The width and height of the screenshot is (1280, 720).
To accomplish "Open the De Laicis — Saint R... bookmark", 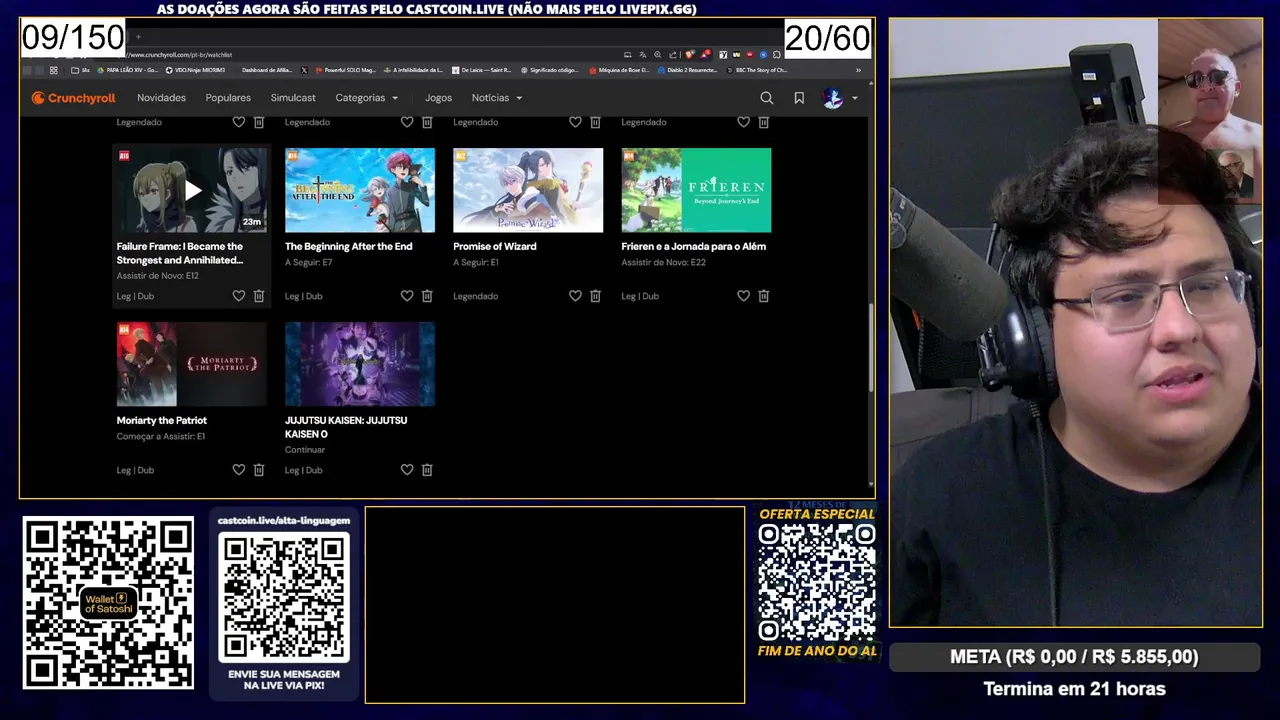I will (x=482, y=70).
